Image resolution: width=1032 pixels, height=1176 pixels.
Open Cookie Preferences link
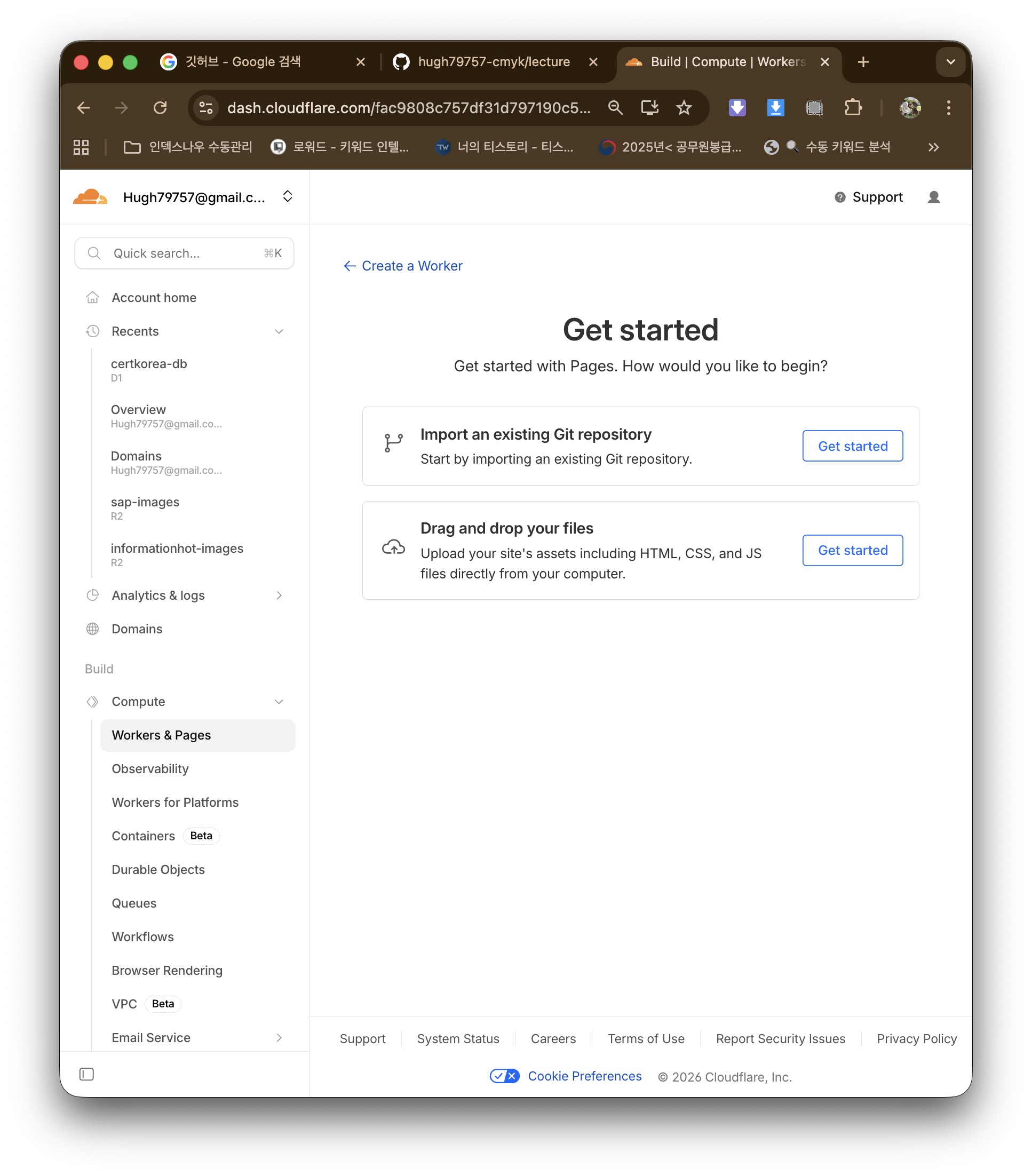tap(584, 1076)
